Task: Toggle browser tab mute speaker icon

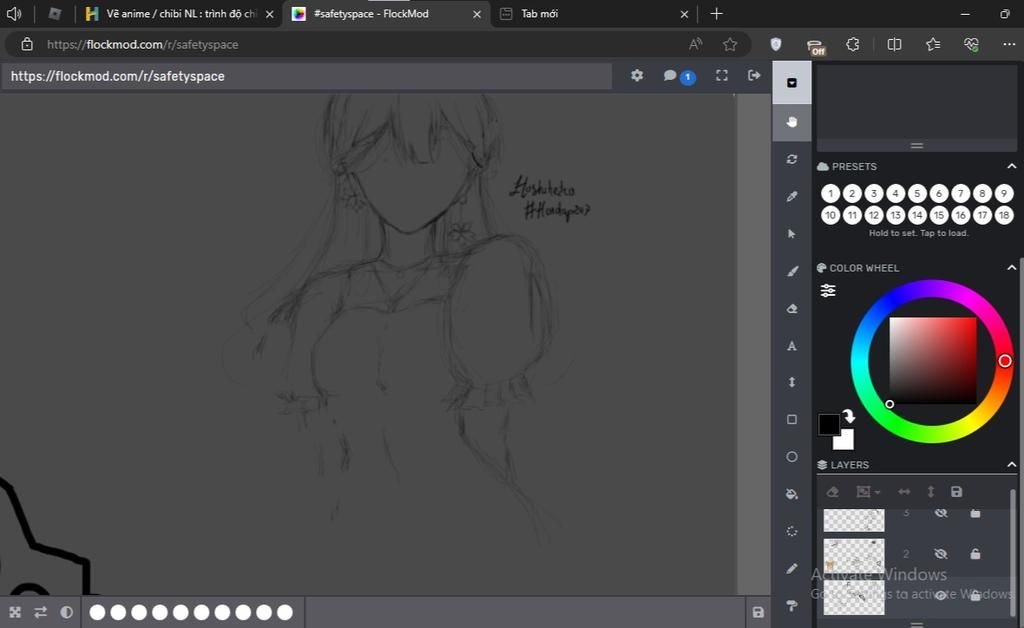Action: pos(14,14)
